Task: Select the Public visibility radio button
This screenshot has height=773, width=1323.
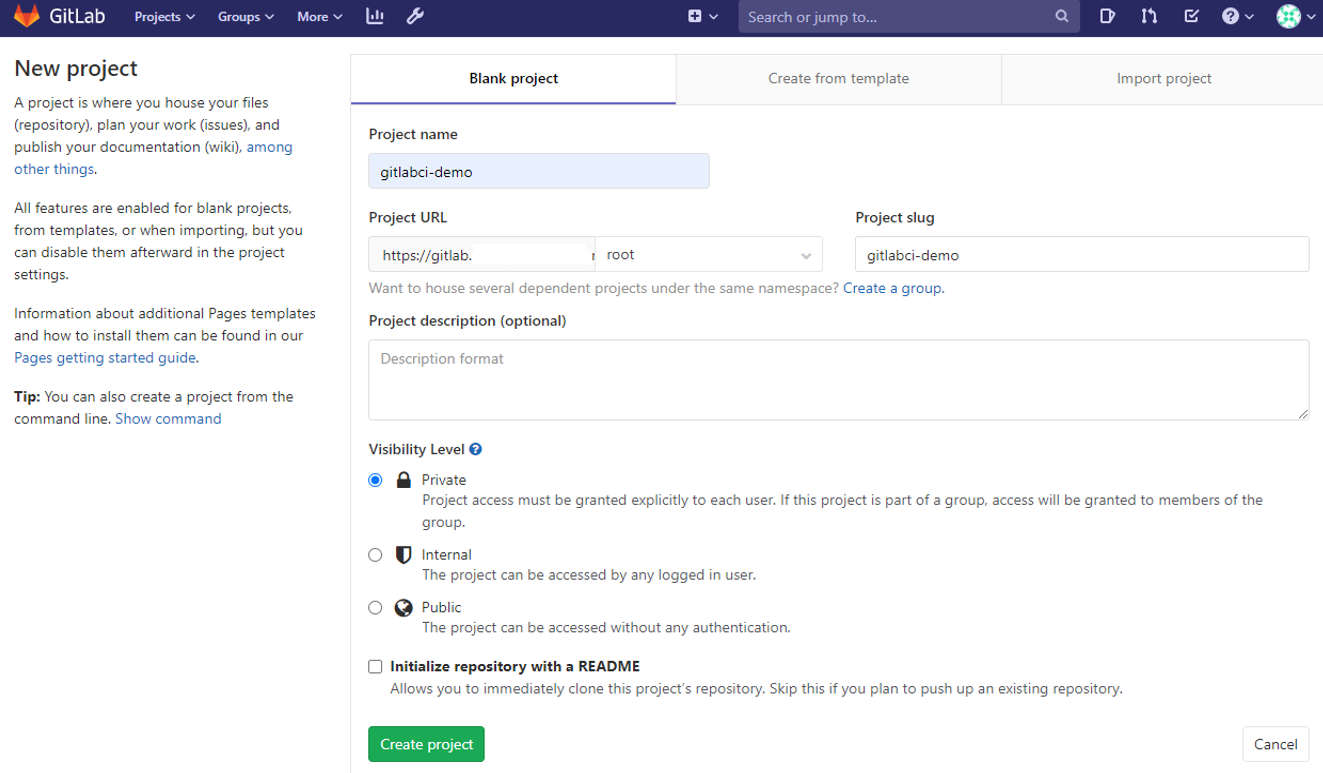Action: [375, 607]
